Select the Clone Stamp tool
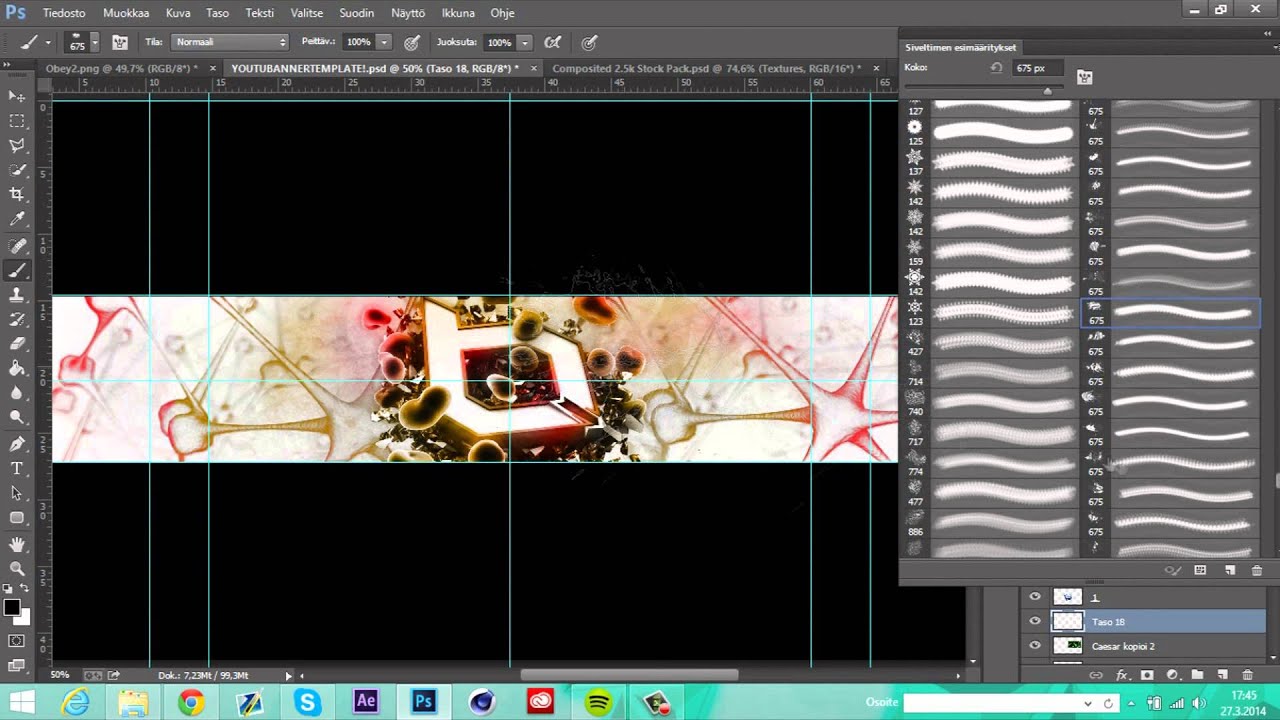 click(17, 295)
